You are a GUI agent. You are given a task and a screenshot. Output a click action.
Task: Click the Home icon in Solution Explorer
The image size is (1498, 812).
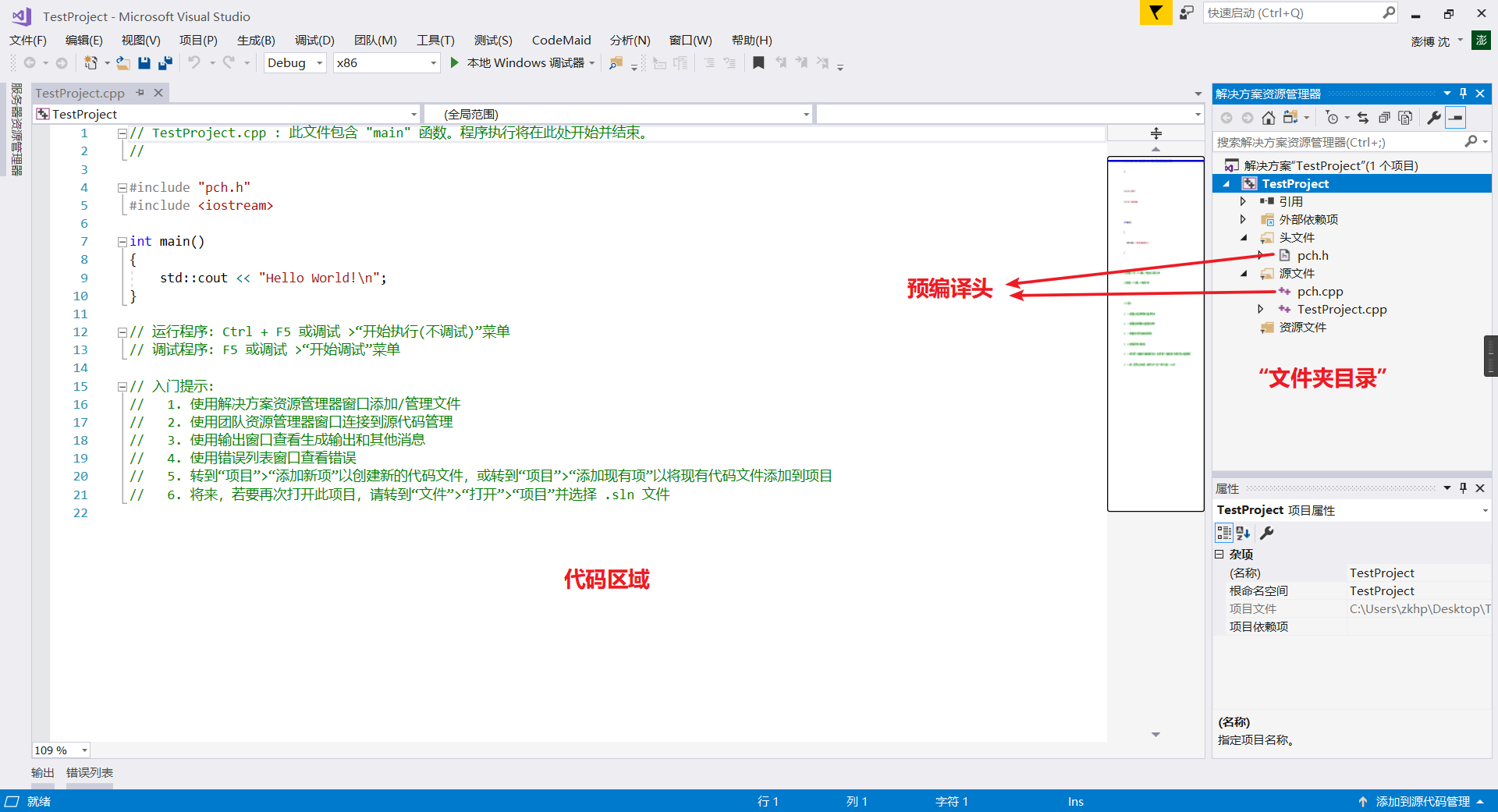1268,117
